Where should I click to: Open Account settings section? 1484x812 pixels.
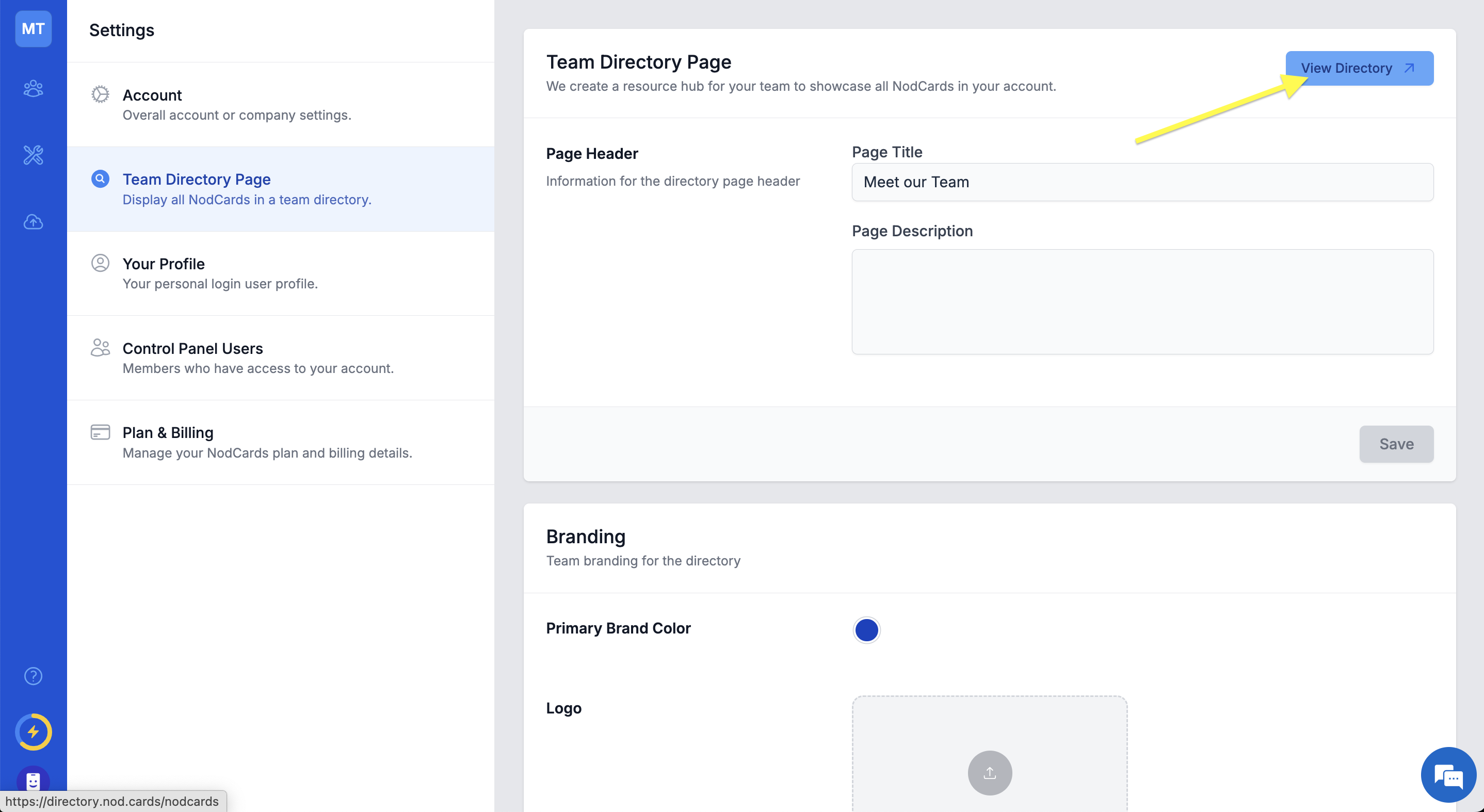coord(281,104)
